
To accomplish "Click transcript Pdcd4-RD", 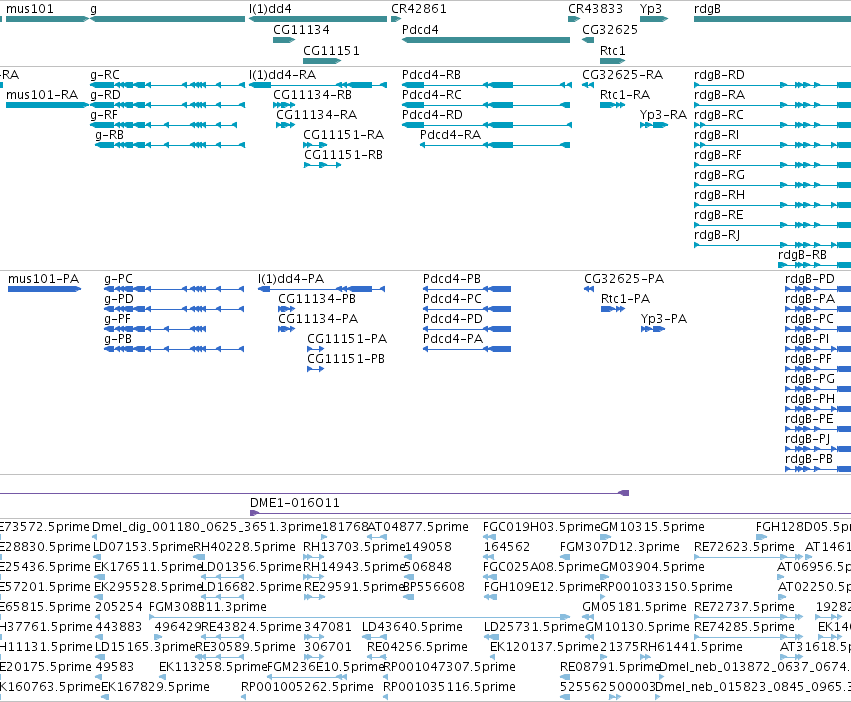I will tap(433, 115).
